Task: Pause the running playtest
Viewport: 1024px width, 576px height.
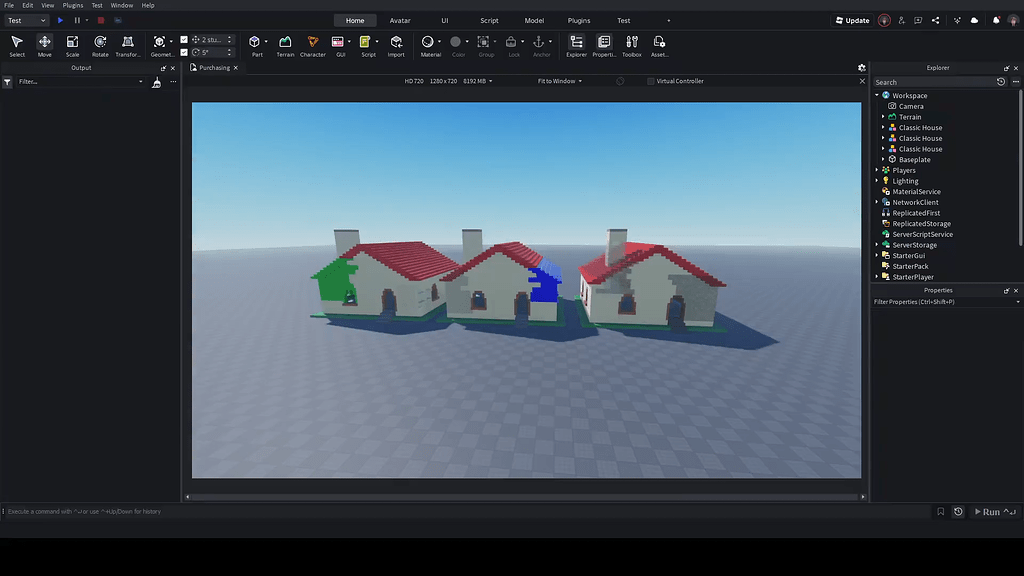Action: click(x=77, y=20)
